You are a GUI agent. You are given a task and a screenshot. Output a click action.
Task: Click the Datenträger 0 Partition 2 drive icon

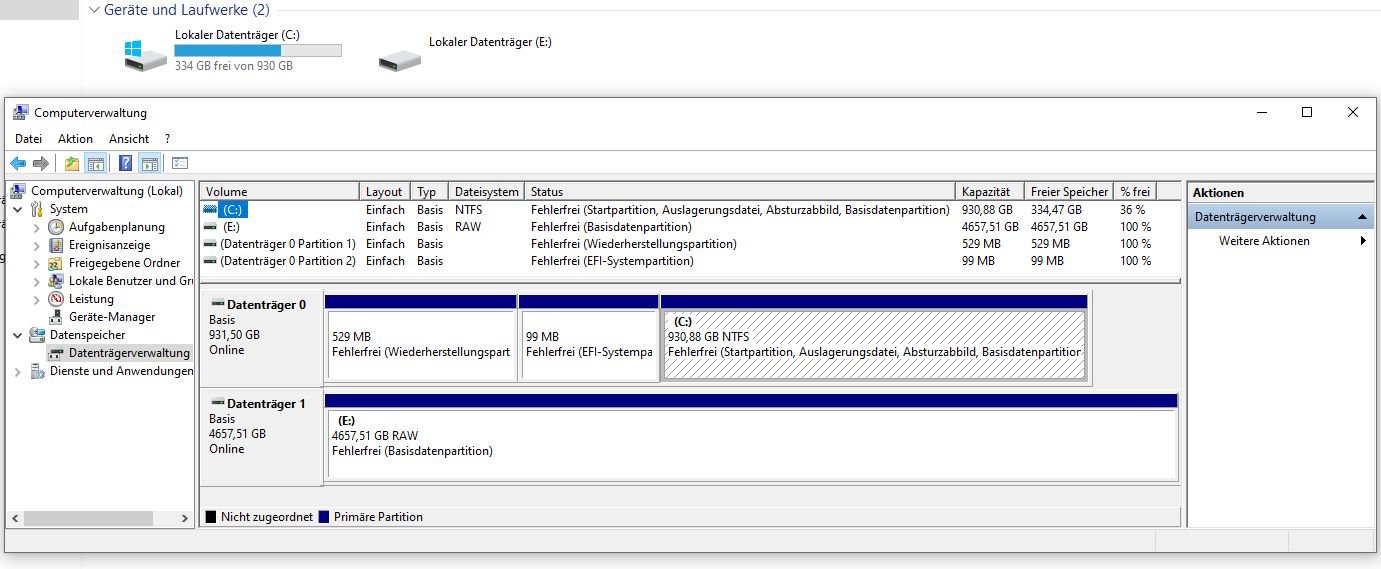(x=210, y=261)
